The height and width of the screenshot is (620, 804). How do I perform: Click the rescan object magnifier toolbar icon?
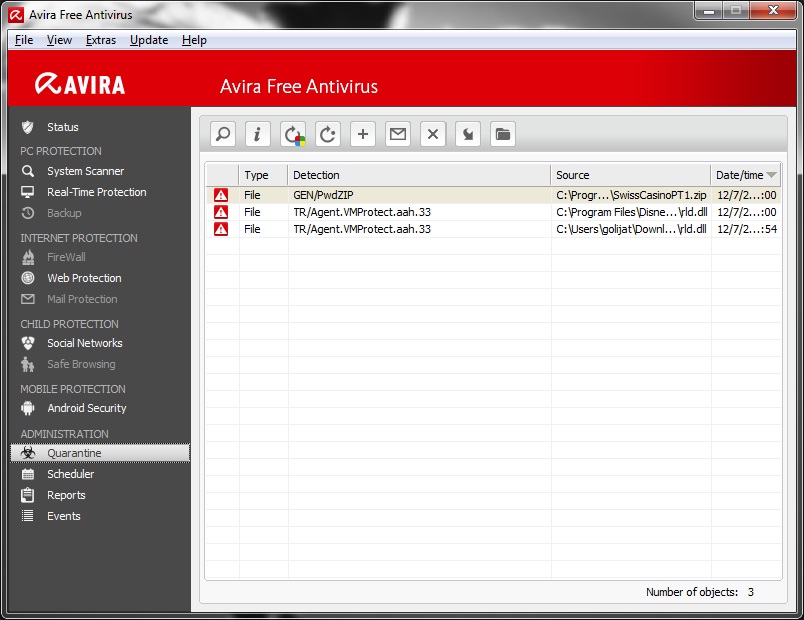click(223, 134)
